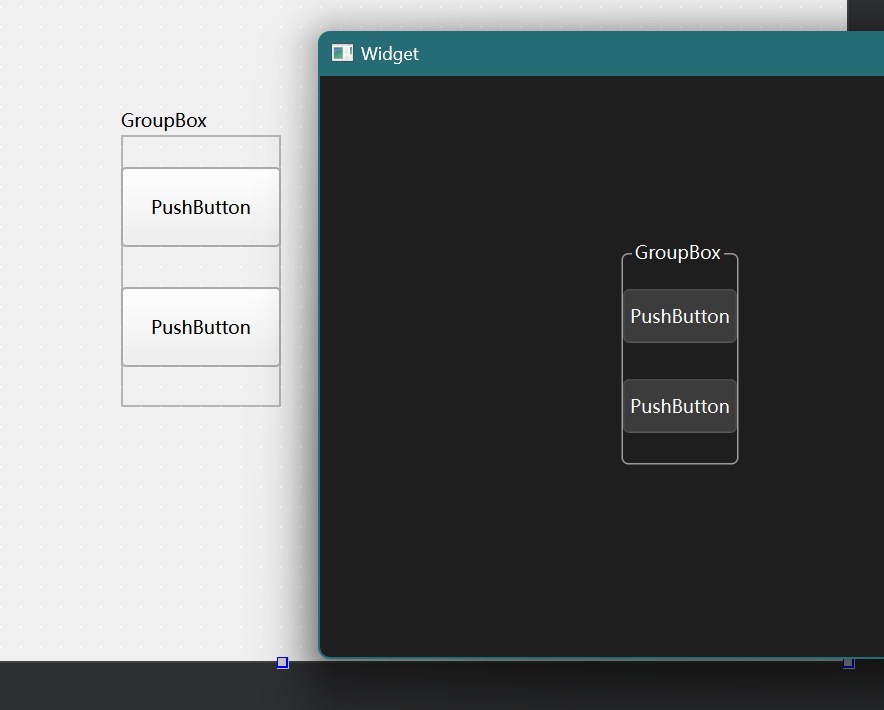The image size is (884, 710).
Task: Click the GroupBox title in the design form
Action: 164,121
